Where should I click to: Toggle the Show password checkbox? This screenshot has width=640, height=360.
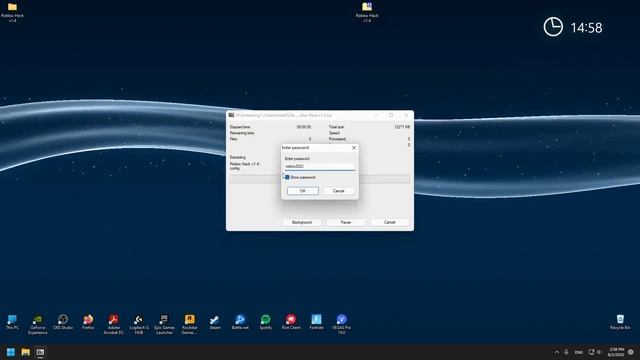click(x=287, y=178)
